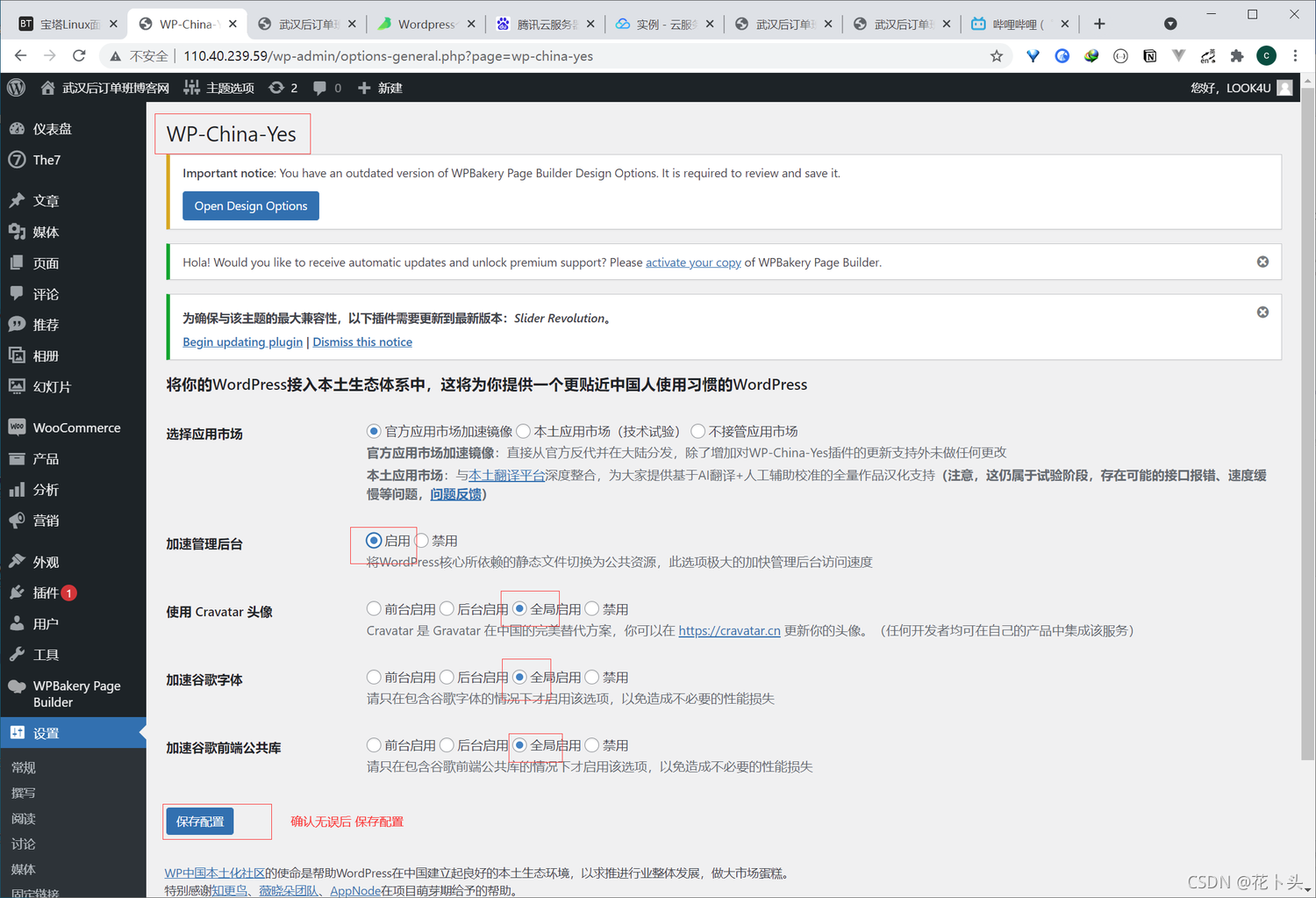This screenshot has width=1316, height=898.
Task: Open the WP中国本土化社区 link
Action: (214, 873)
